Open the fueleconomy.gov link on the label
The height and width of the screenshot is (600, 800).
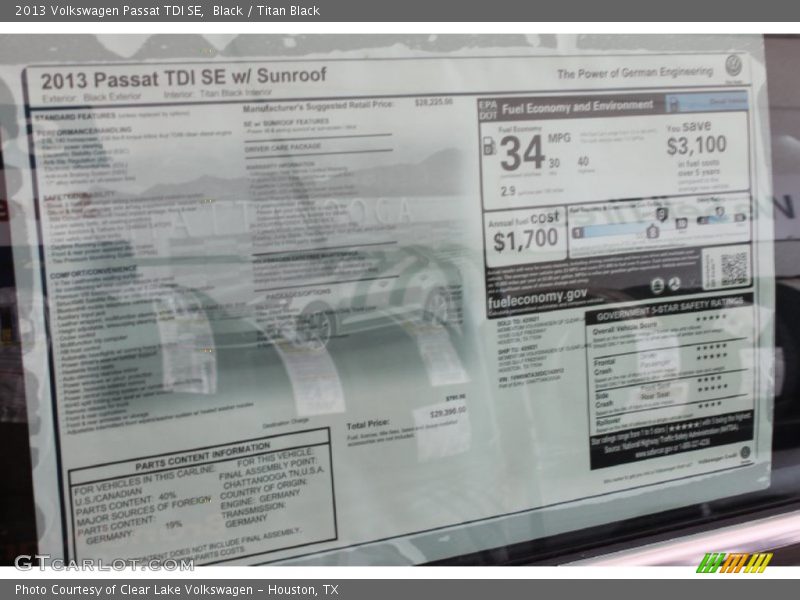[538, 298]
